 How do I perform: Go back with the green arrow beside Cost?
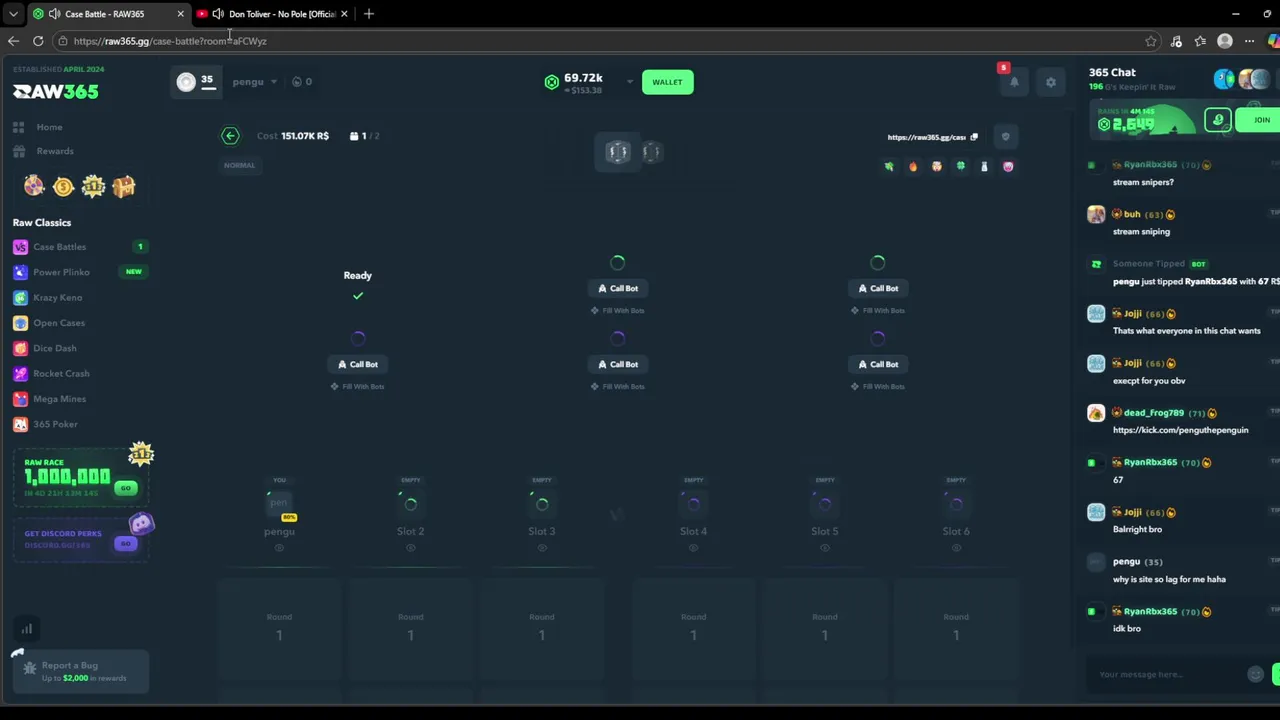[230, 136]
